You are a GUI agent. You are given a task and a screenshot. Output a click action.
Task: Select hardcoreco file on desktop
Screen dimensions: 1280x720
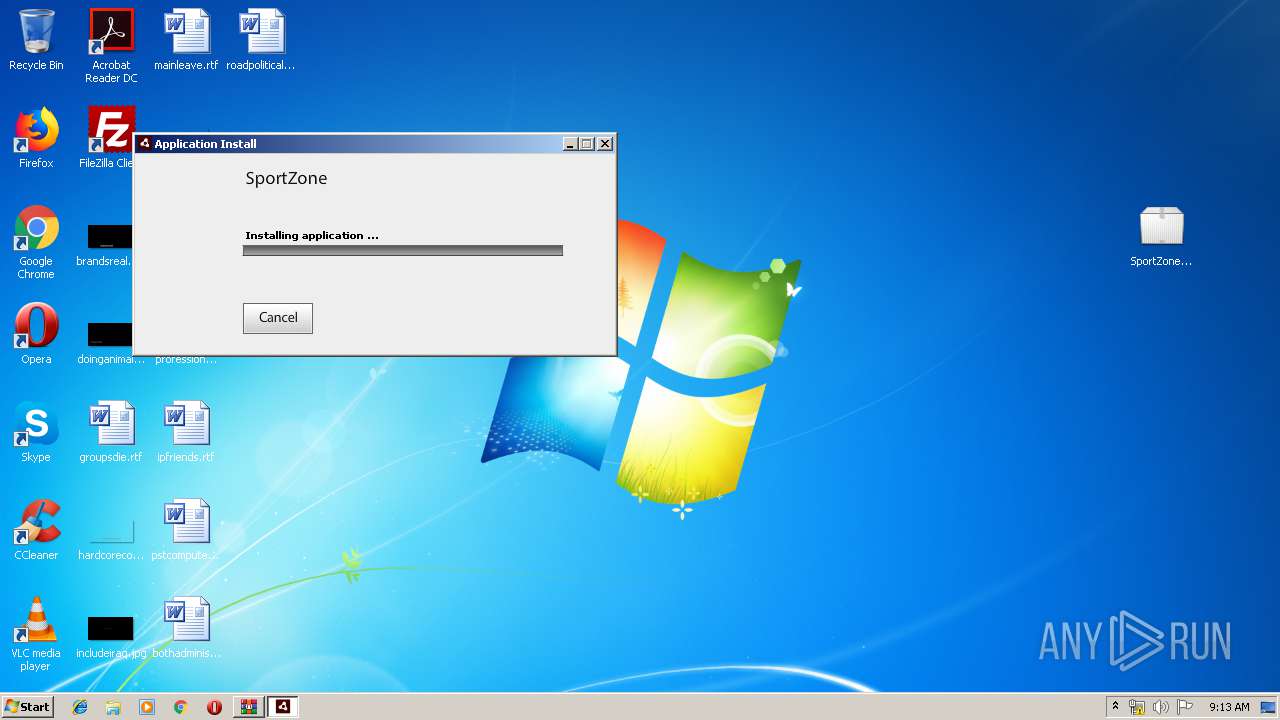[111, 538]
